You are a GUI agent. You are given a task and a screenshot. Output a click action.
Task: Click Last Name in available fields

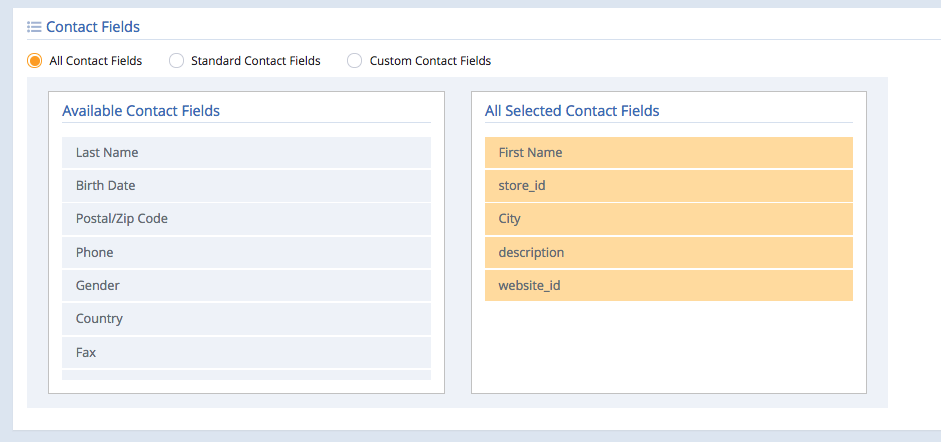246,152
